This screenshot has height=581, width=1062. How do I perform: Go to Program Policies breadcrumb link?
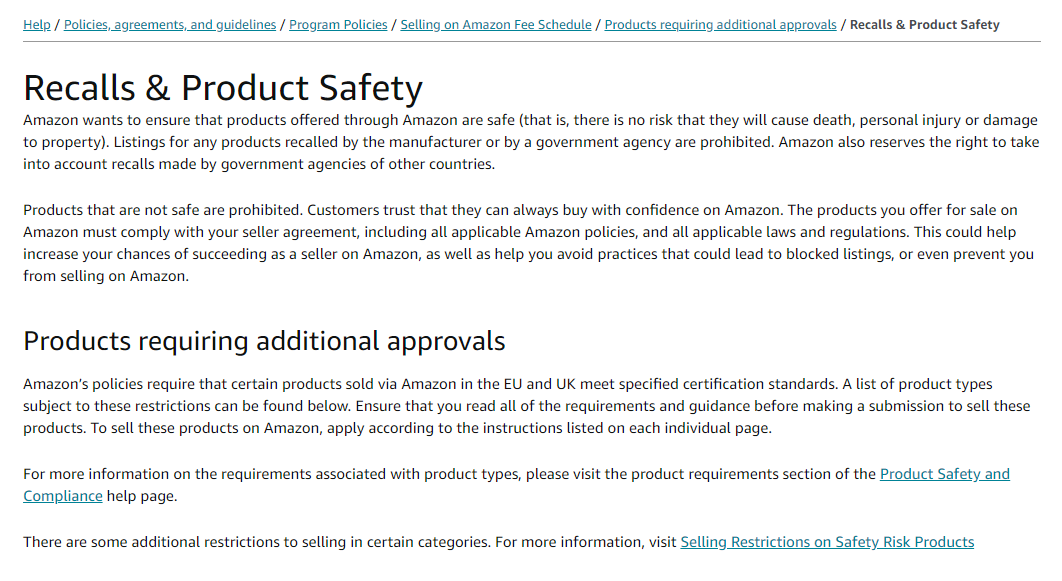pos(338,25)
